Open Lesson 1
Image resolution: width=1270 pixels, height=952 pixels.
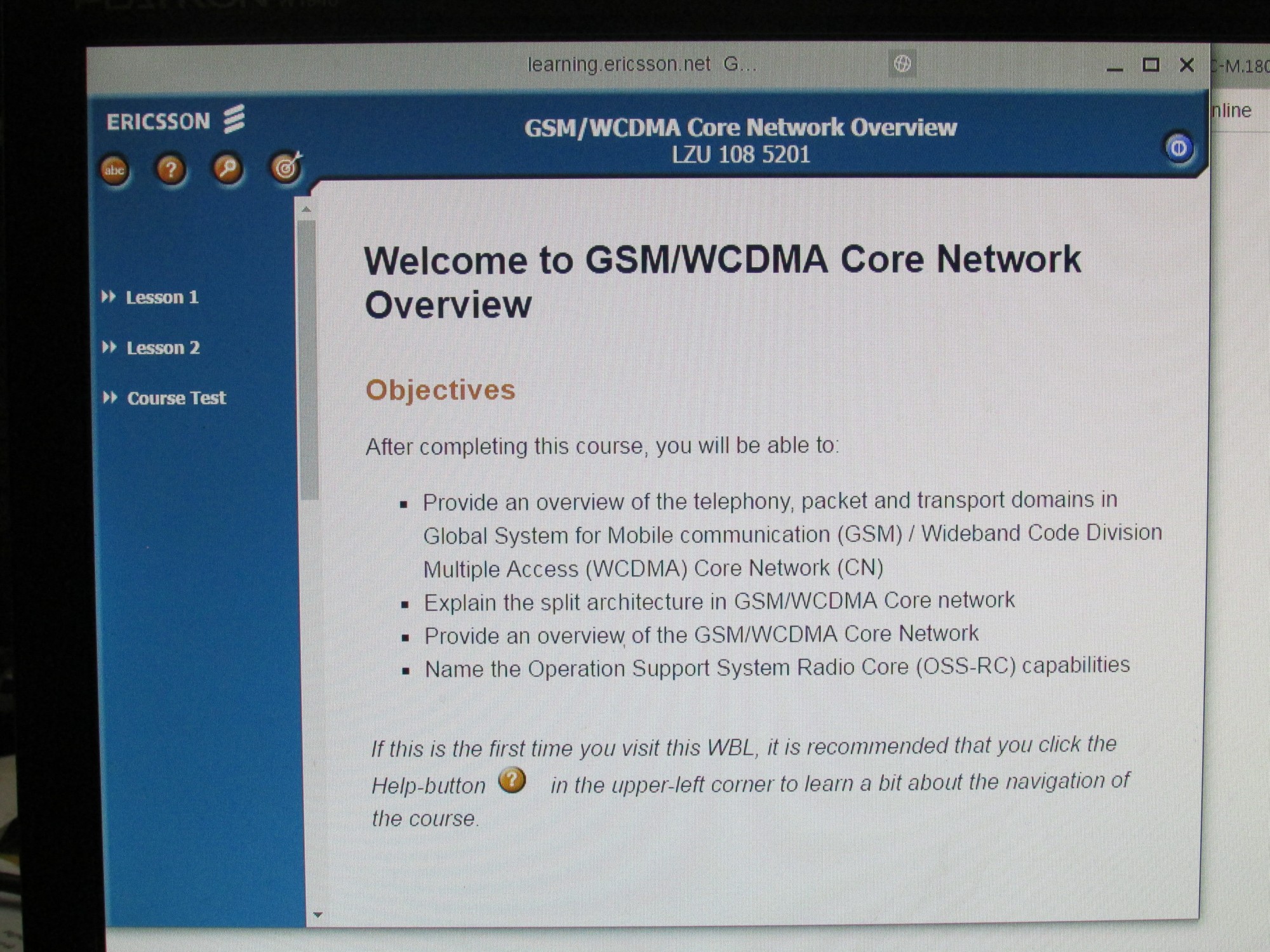point(162,297)
